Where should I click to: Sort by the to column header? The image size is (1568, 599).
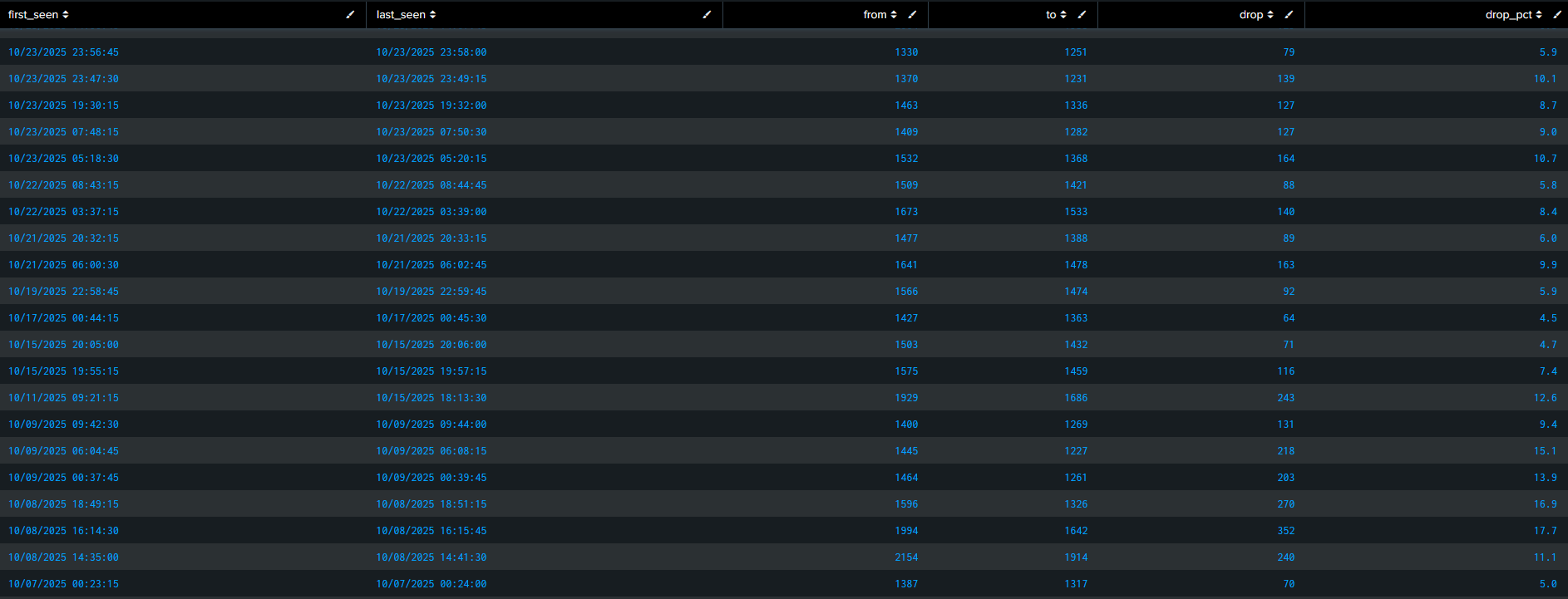(1055, 15)
